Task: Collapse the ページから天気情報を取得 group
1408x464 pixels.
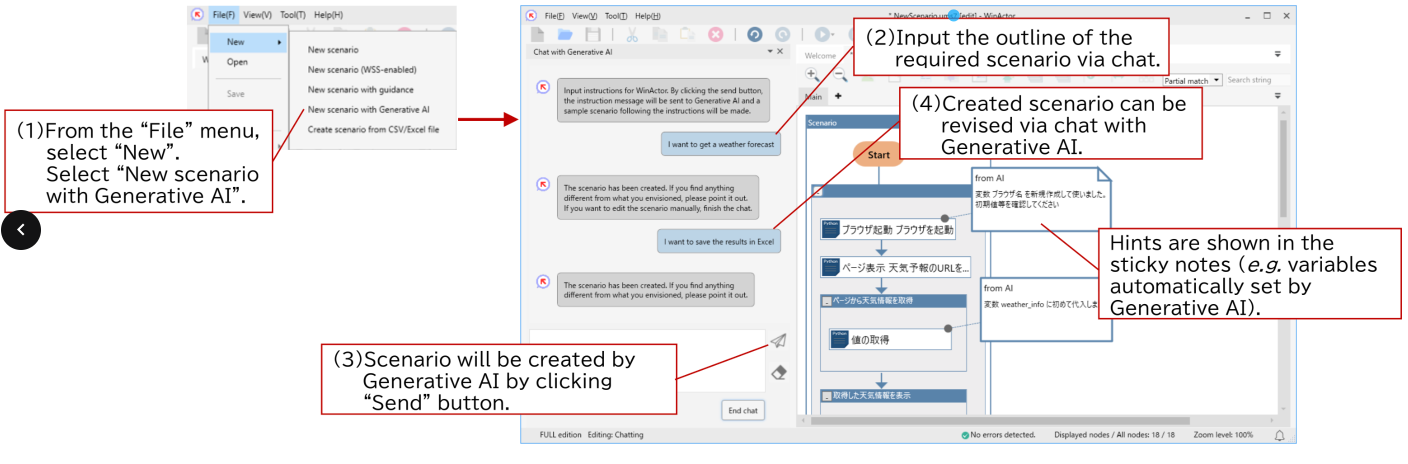Action: click(826, 300)
